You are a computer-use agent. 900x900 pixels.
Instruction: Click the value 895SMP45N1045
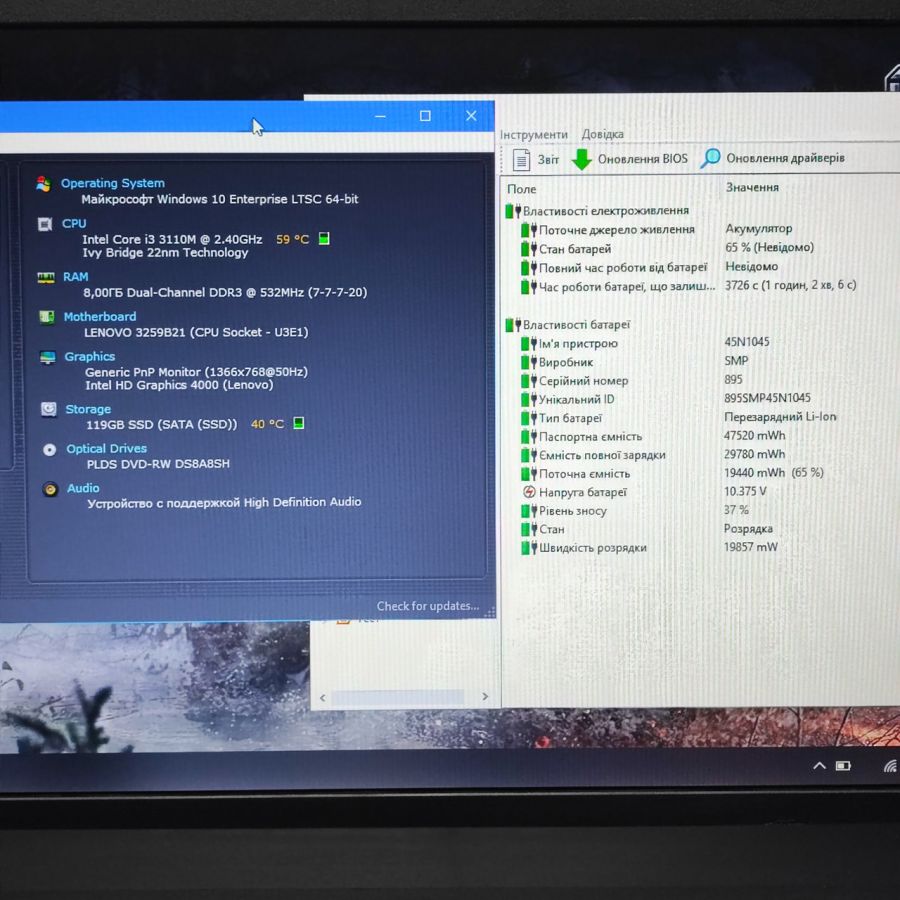pyautogui.click(x=767, y=398)
